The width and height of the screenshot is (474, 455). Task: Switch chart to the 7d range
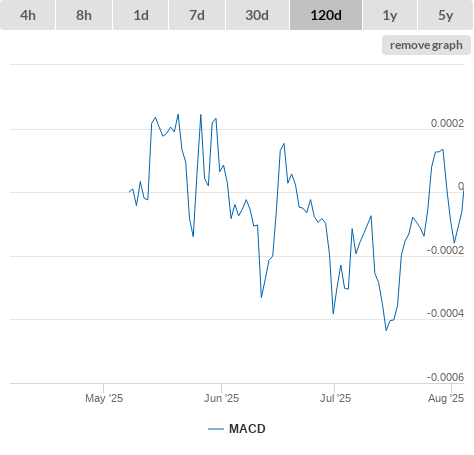(197, 15)
